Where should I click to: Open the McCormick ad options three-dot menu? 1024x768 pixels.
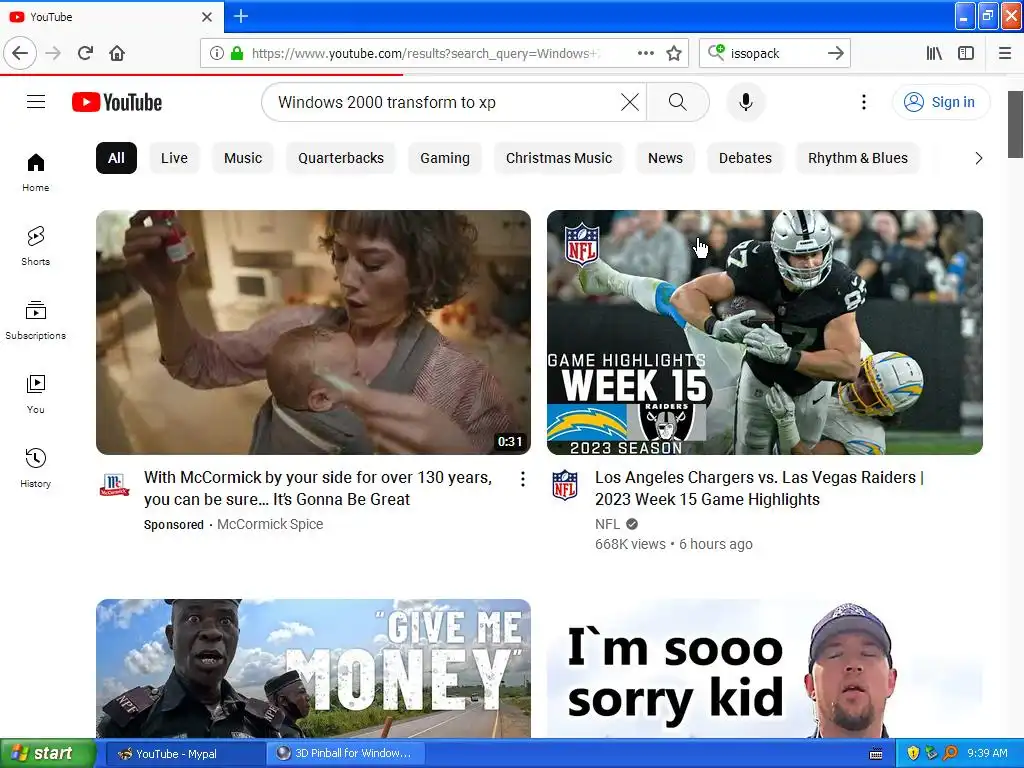pyautogui.click(x=522, y=479)
